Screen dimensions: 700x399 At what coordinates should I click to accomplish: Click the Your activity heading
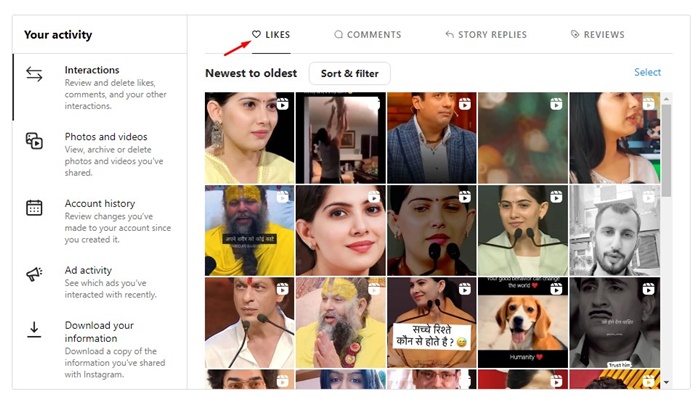[x=58, y=35]
